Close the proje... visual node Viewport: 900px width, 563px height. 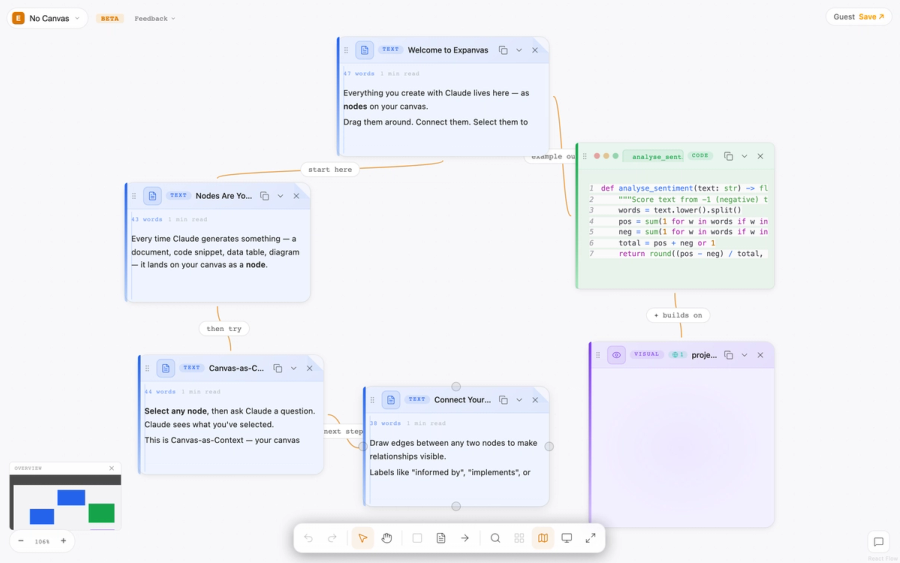[761, 355]
